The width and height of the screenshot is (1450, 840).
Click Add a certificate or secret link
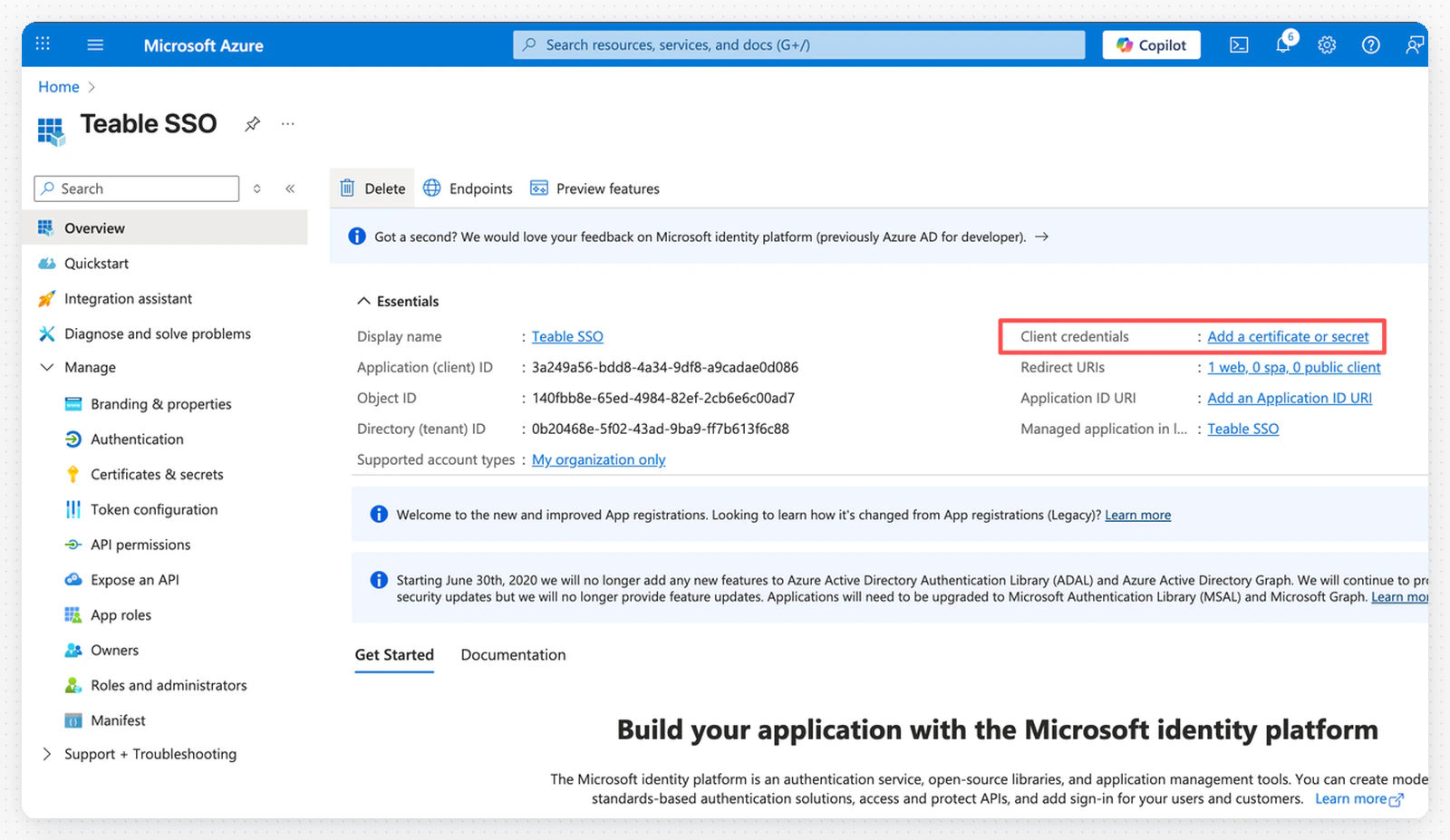(1288, 336)
